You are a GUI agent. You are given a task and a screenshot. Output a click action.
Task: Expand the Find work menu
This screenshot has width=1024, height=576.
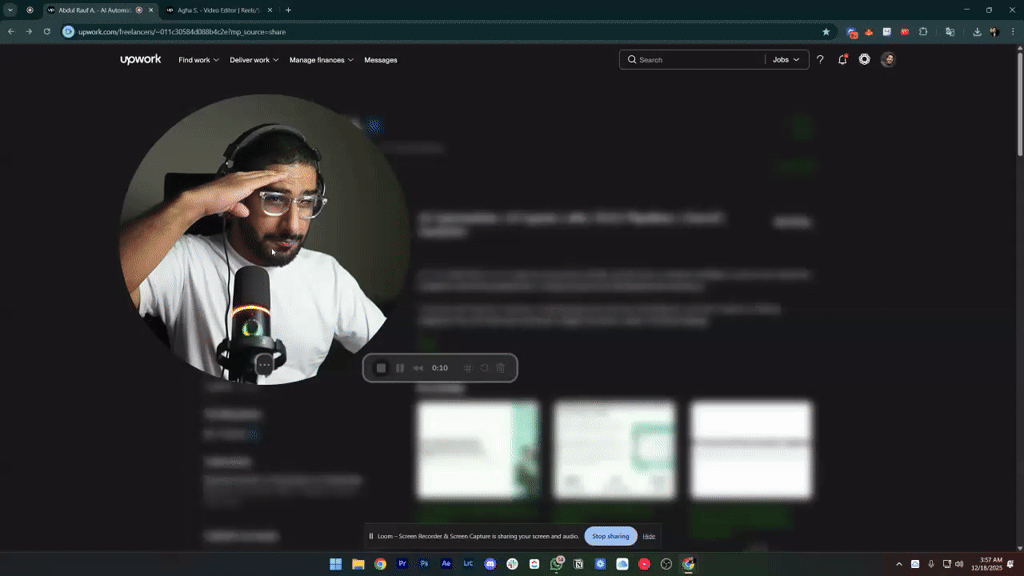(x=199, y=60)
